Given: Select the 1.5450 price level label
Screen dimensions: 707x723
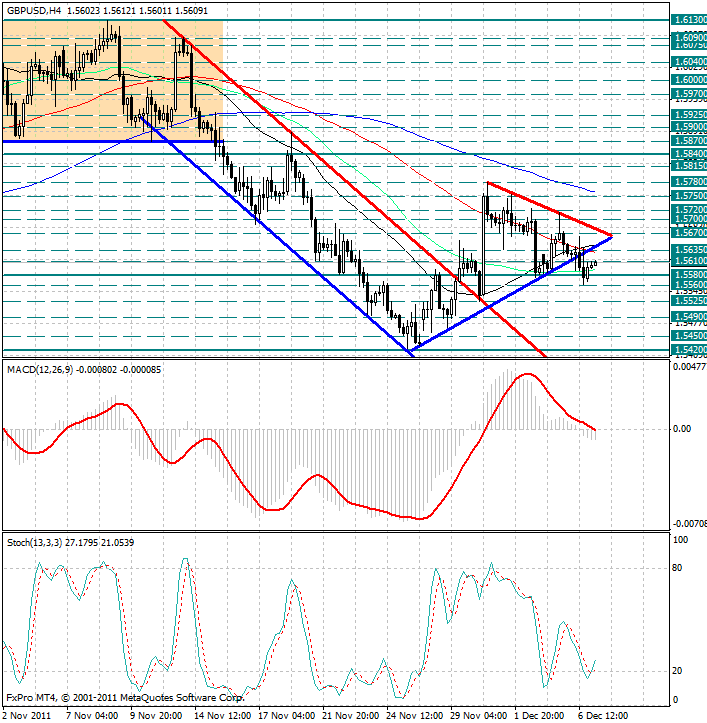Looking at the screenshot, I should coord(689,335).
